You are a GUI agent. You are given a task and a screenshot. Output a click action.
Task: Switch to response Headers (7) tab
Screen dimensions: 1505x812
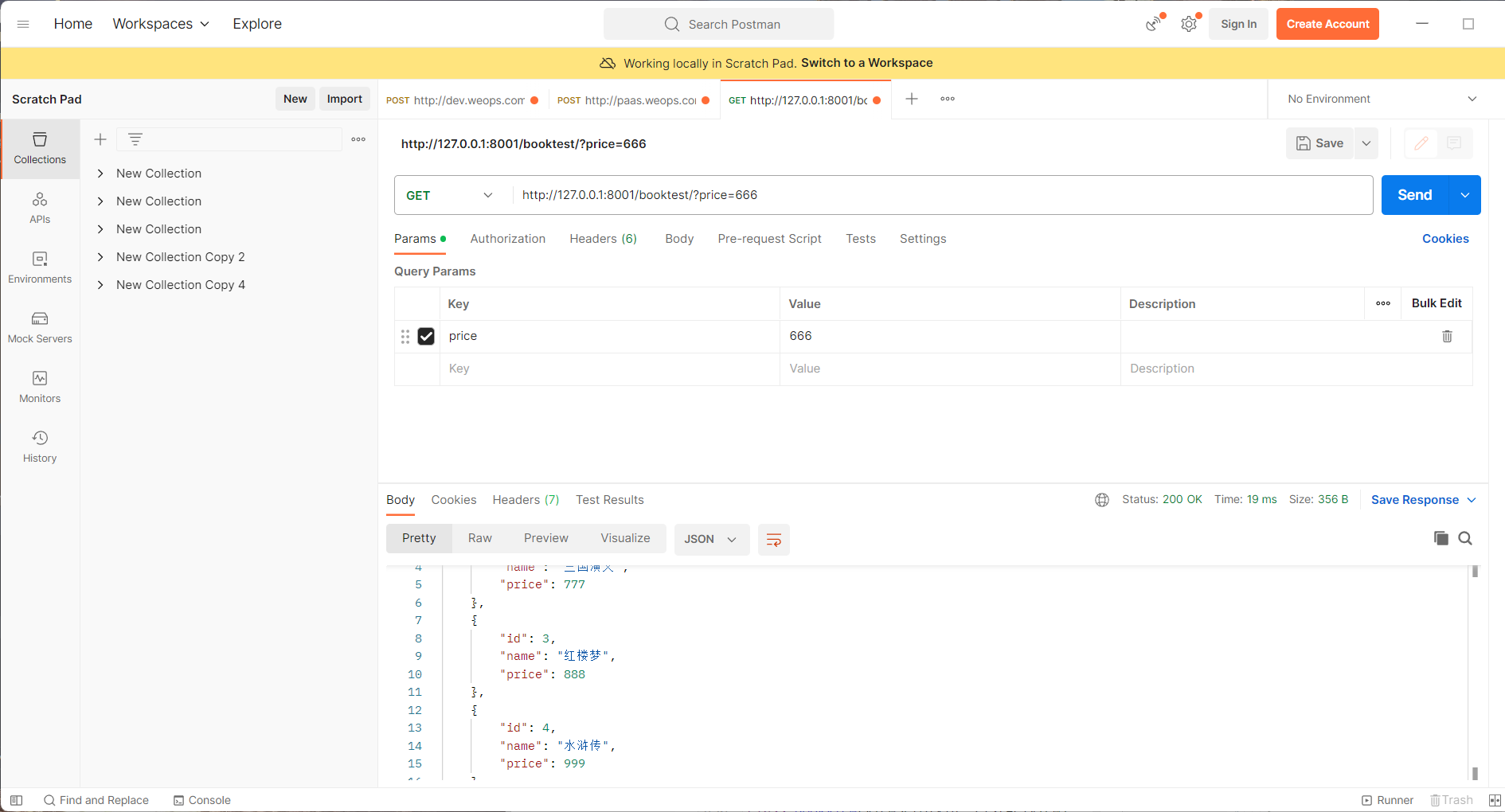coord(526,500)
